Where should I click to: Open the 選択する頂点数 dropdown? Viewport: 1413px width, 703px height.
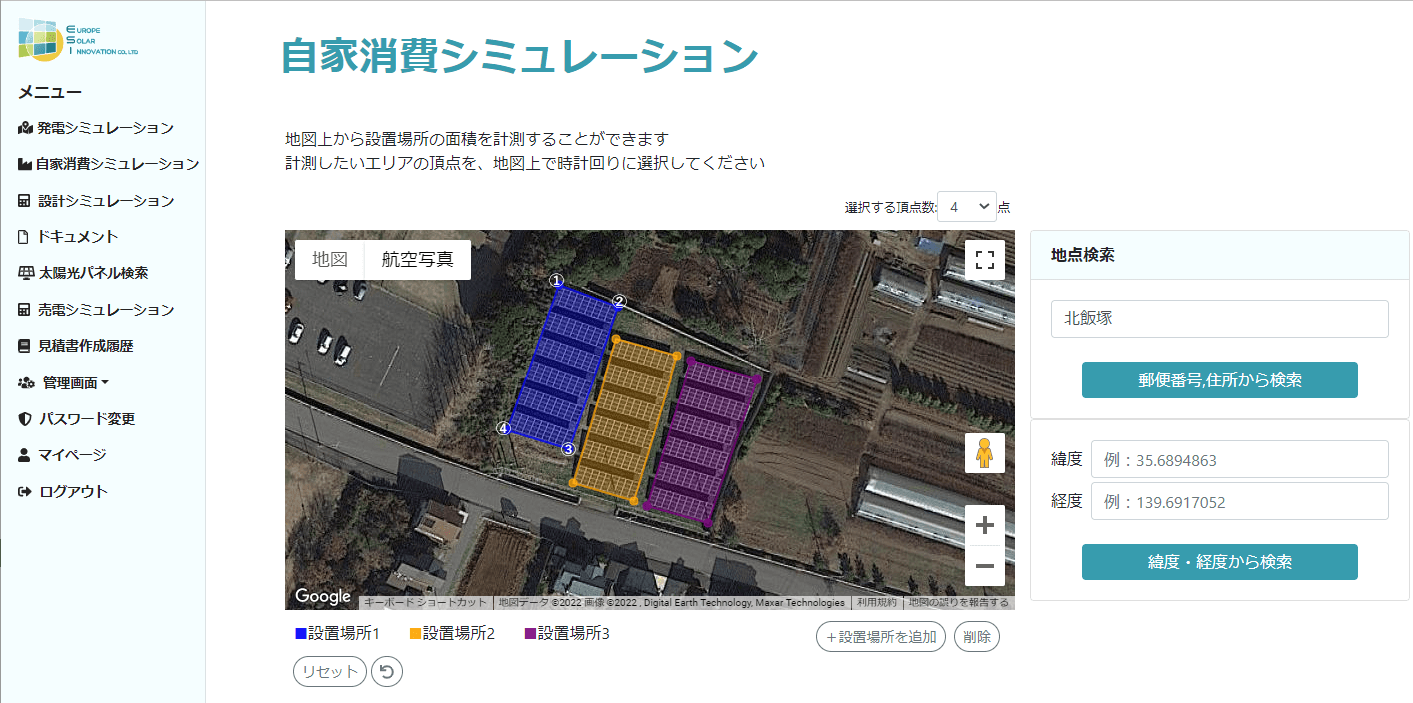pos(967,207)
